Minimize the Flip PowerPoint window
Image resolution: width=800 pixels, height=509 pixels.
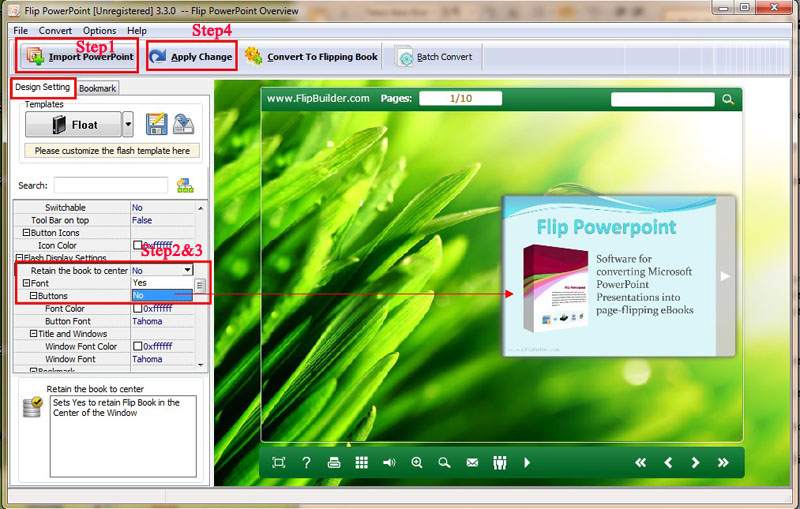723,7
